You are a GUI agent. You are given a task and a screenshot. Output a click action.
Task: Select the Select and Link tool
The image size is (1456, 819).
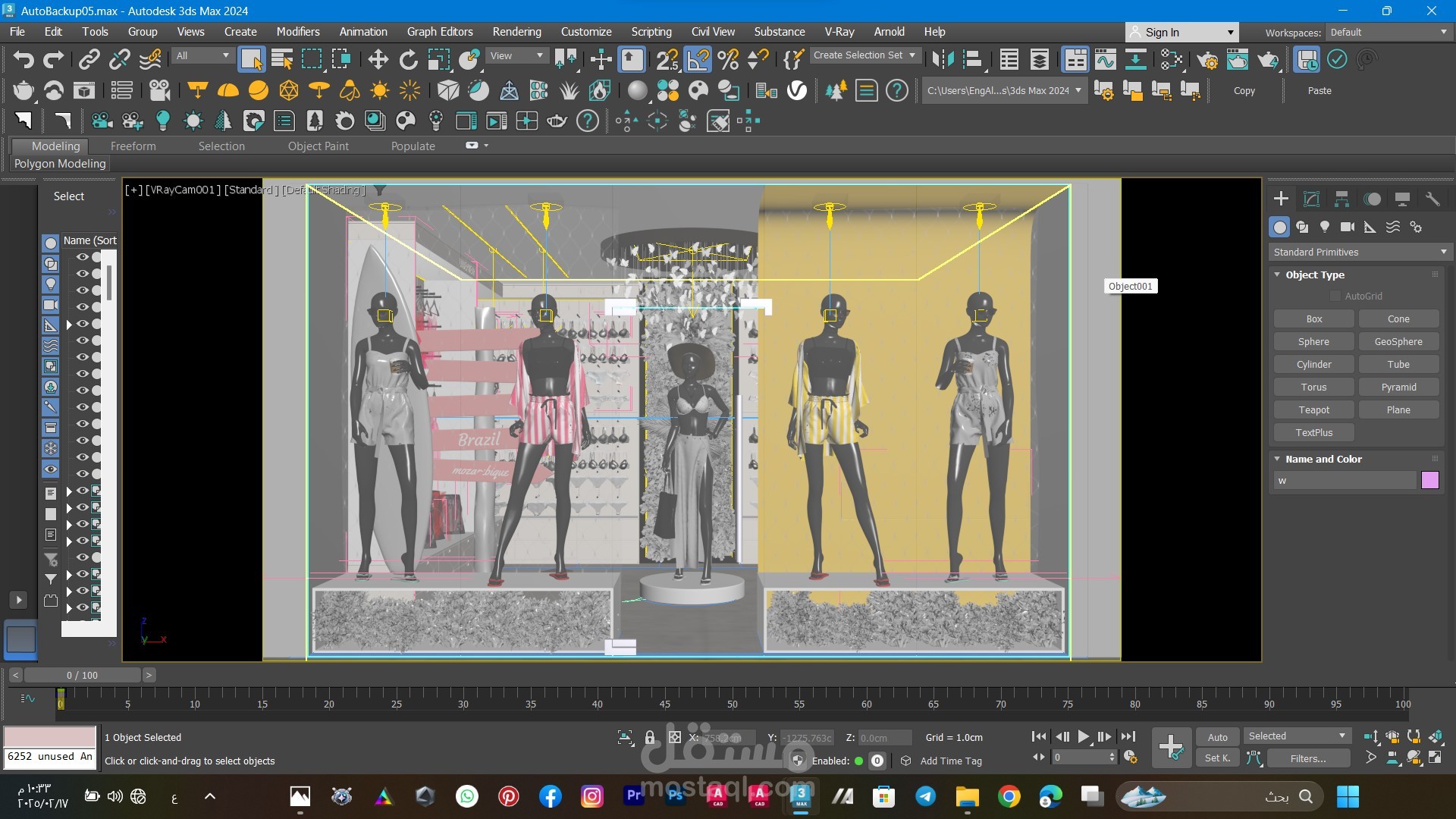89,59
